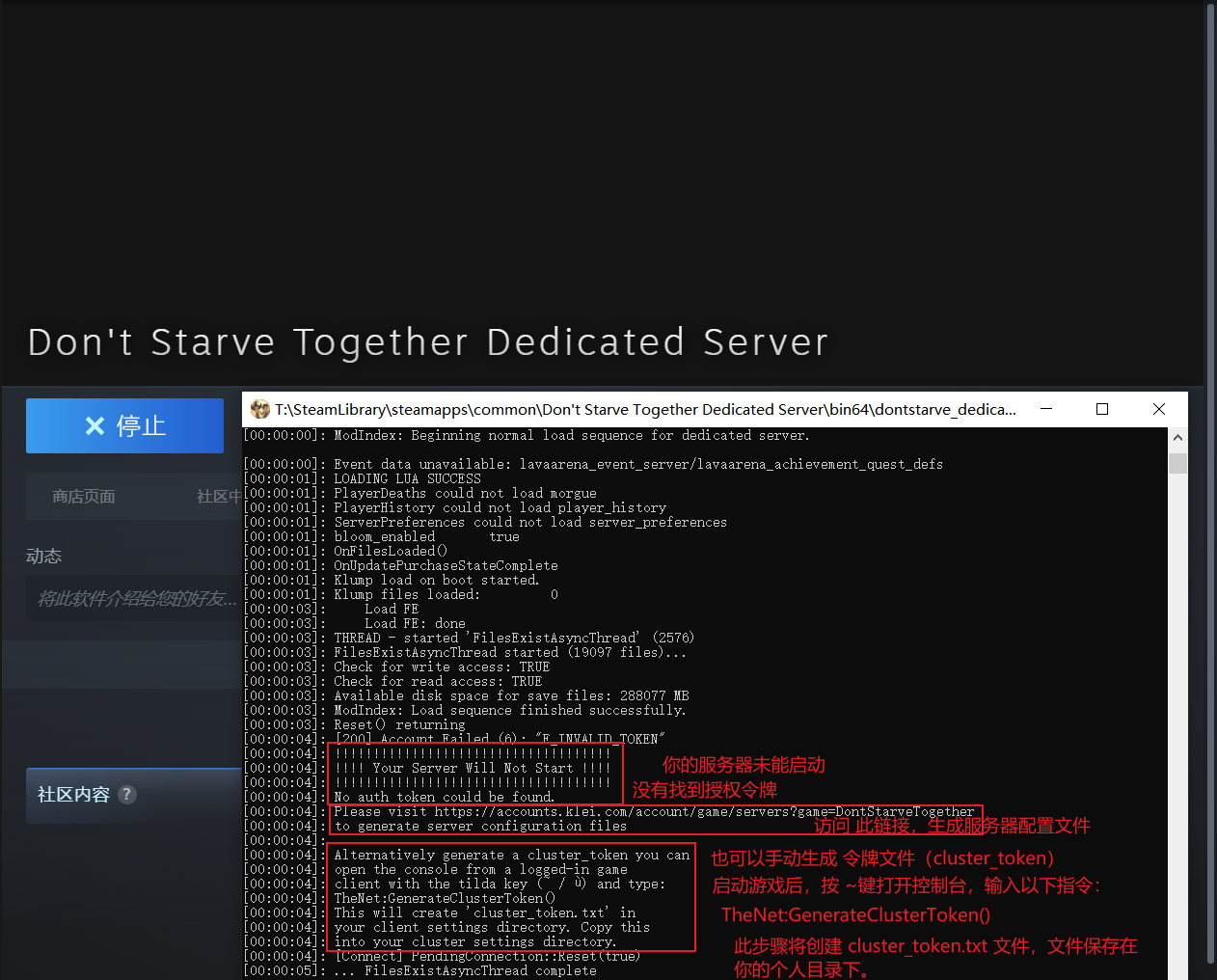Open the 商店页面 store page tab
This screenshot has height=980, width=1217.
click(84, 497)
